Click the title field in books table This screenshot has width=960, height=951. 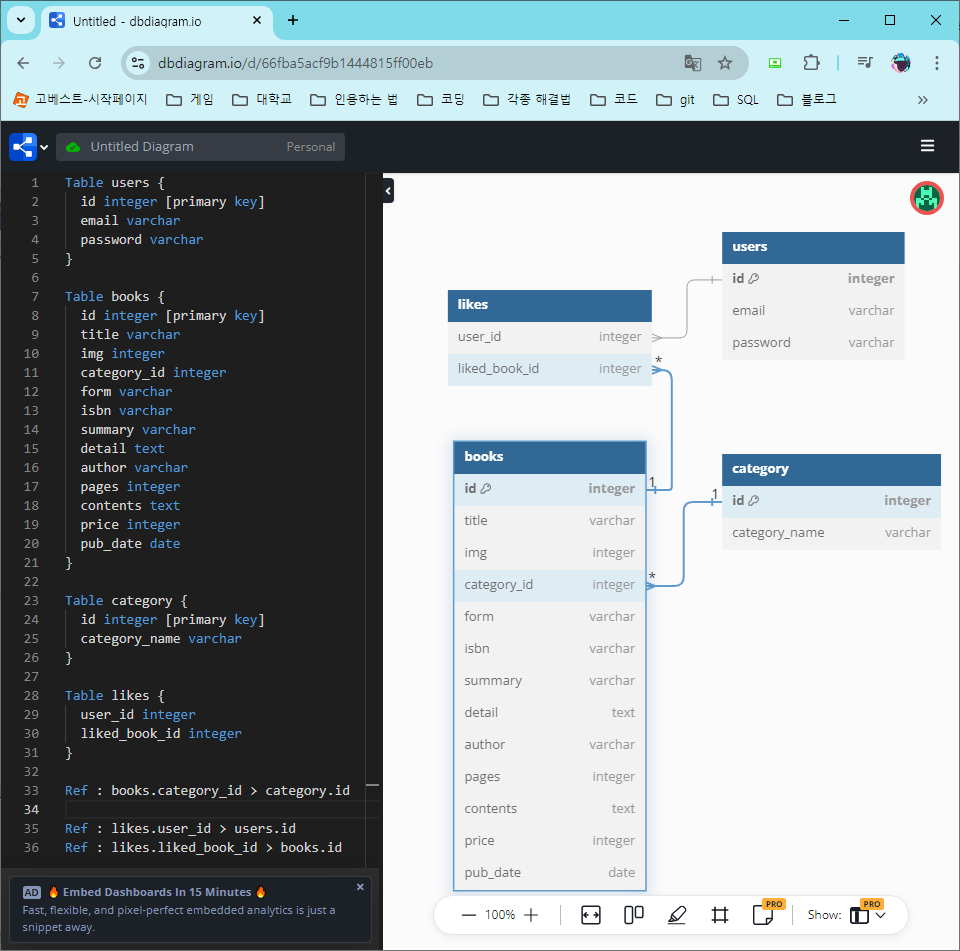[x=549, y=521]
